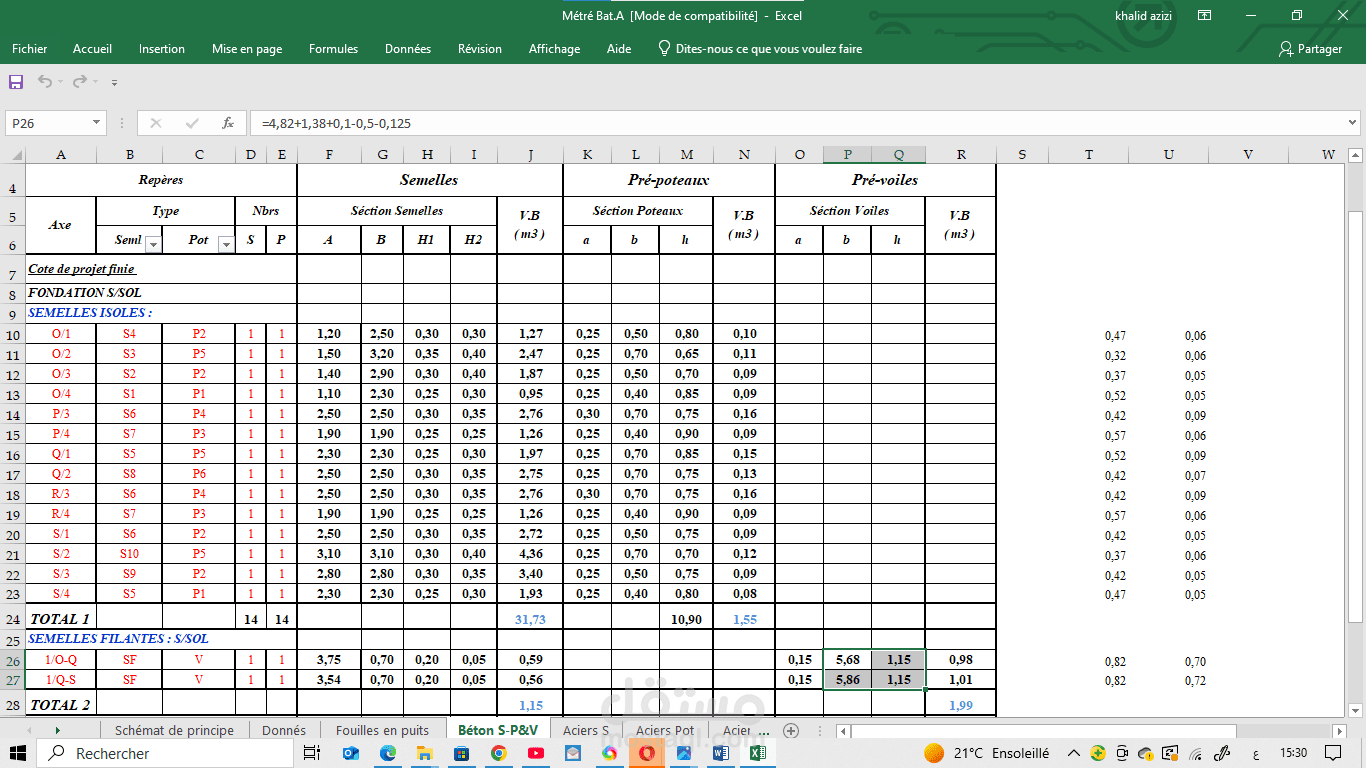Click the Windows Start button
1366x768 pixels.
(x=19, y=753)
